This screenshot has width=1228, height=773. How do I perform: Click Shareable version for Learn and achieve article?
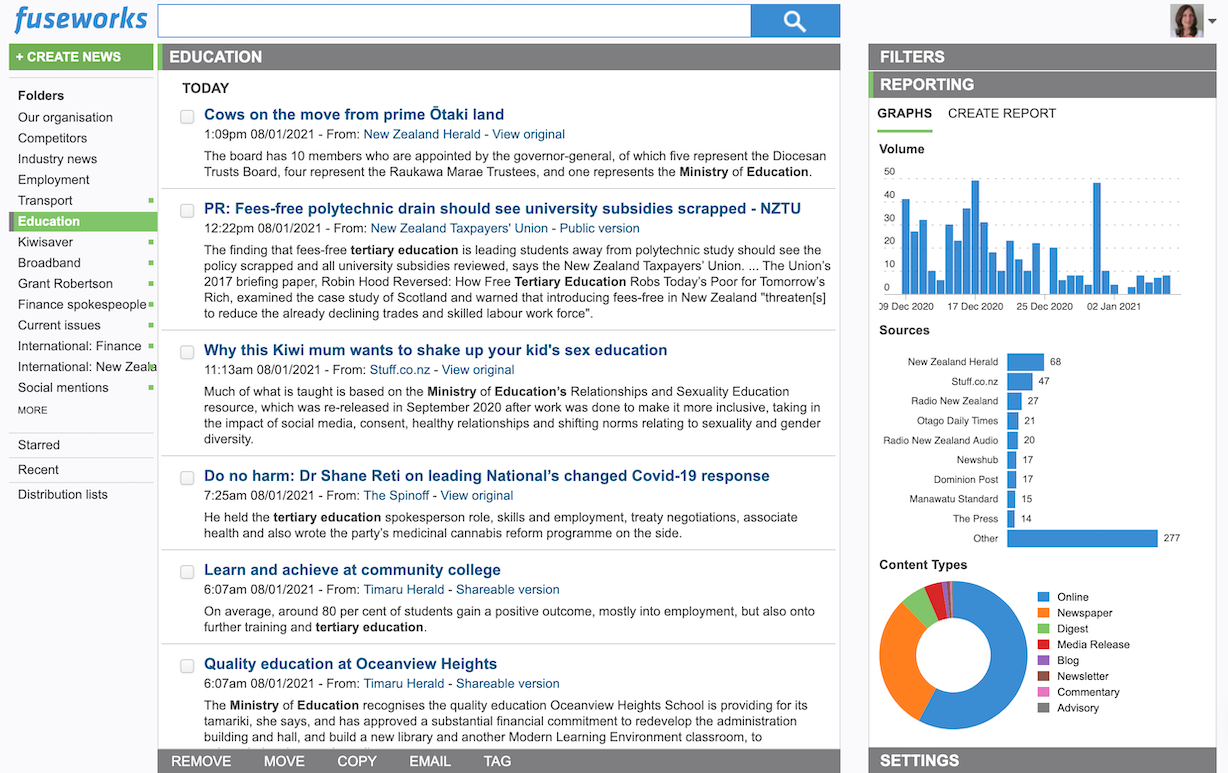click(x=508, y=590)
